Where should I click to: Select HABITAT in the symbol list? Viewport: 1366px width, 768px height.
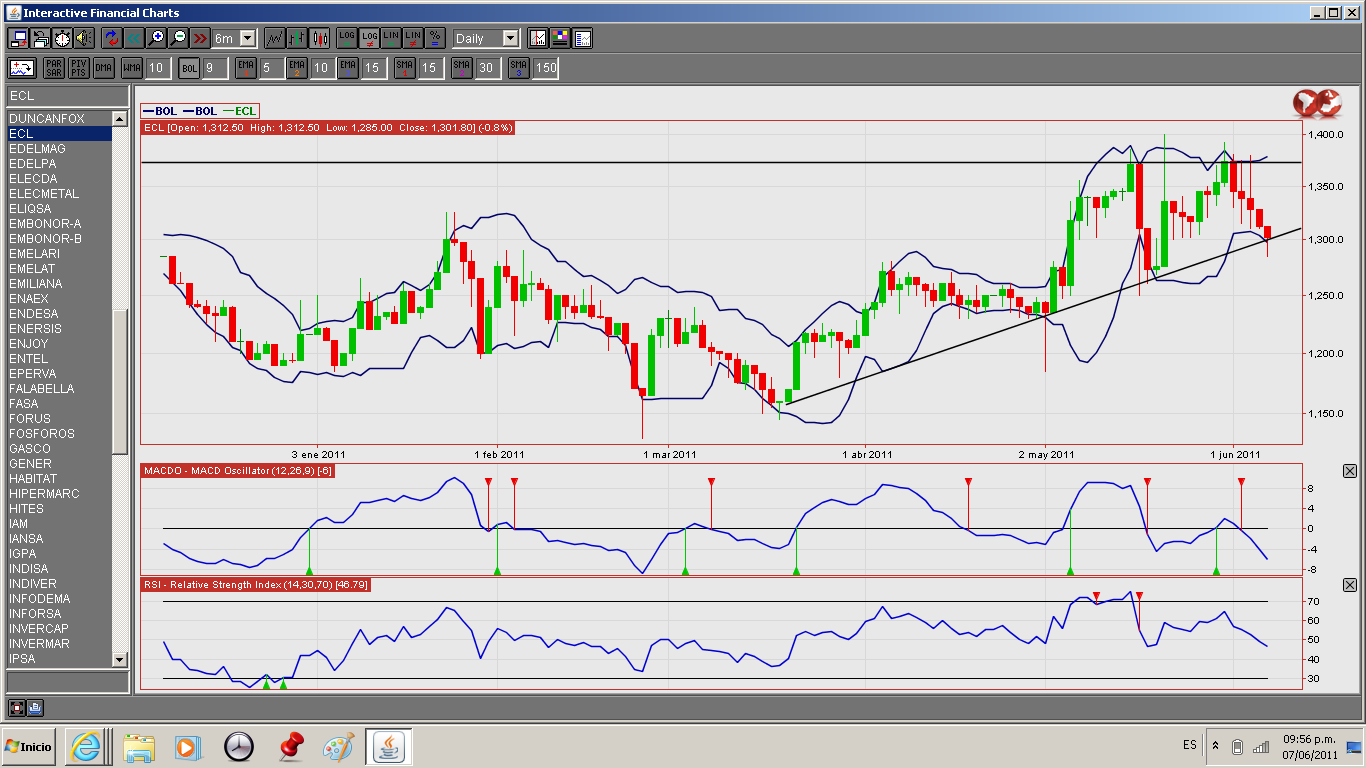pyautogui.click(x=59, y=479)
